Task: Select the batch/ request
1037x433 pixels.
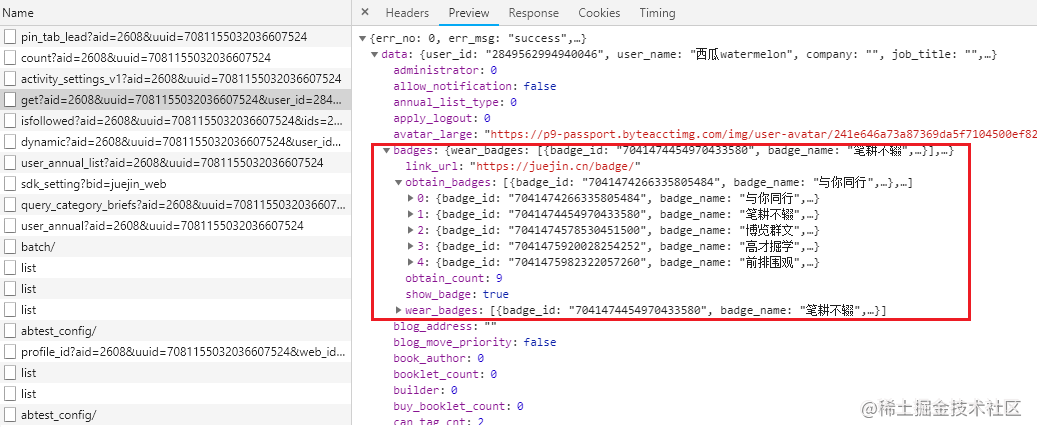Action: (175, 247)
